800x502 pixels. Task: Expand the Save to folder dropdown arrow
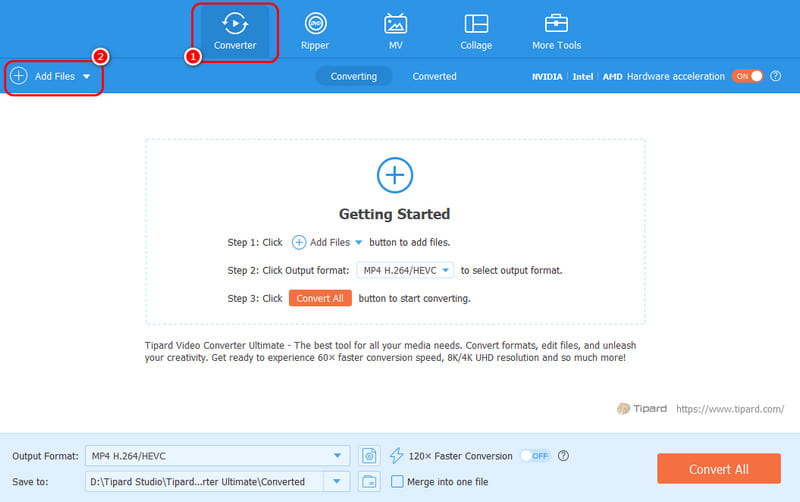coord(337,482)
